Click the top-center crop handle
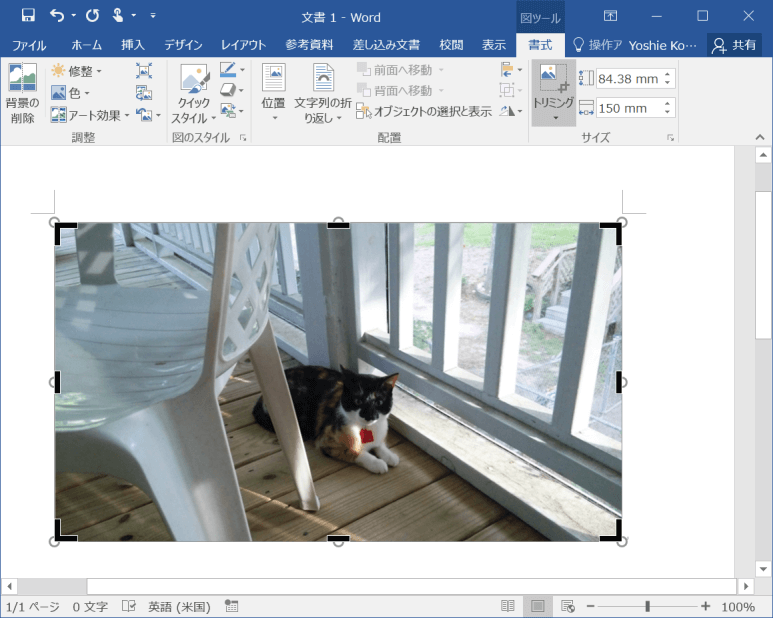773x618 pixels. 338,225
